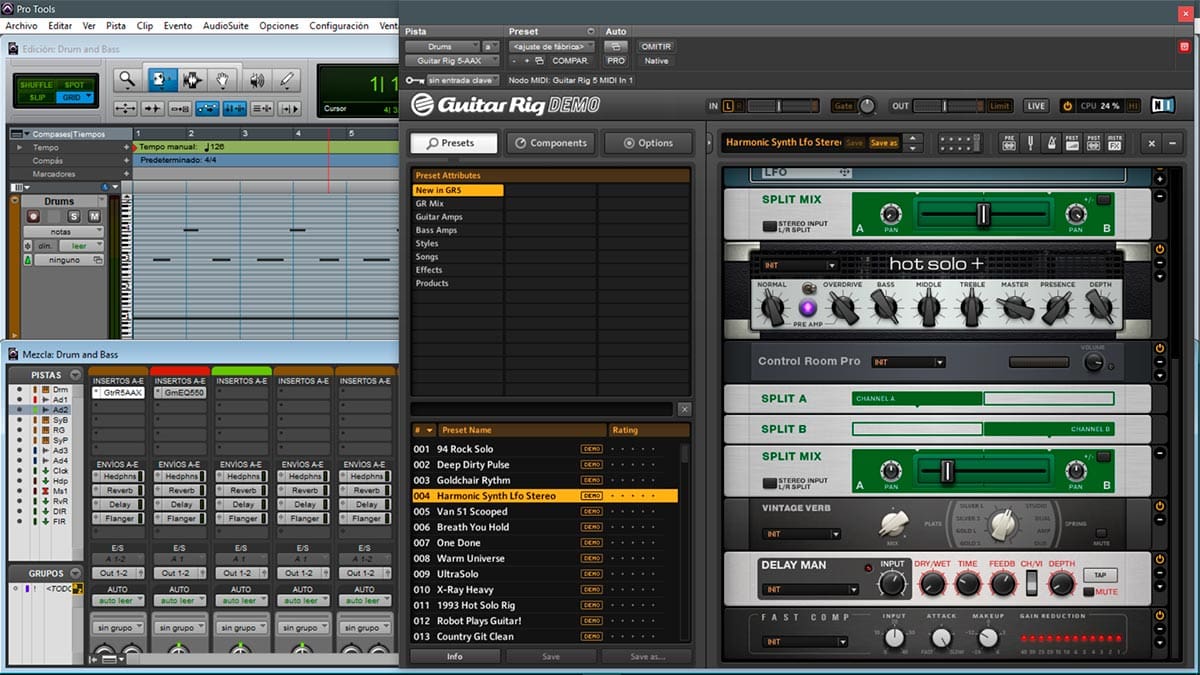This screenshot has height=675, width=1200.
Task: Adjust the lower Split Mix crossfader slider
Action: [x=947, y=470]
